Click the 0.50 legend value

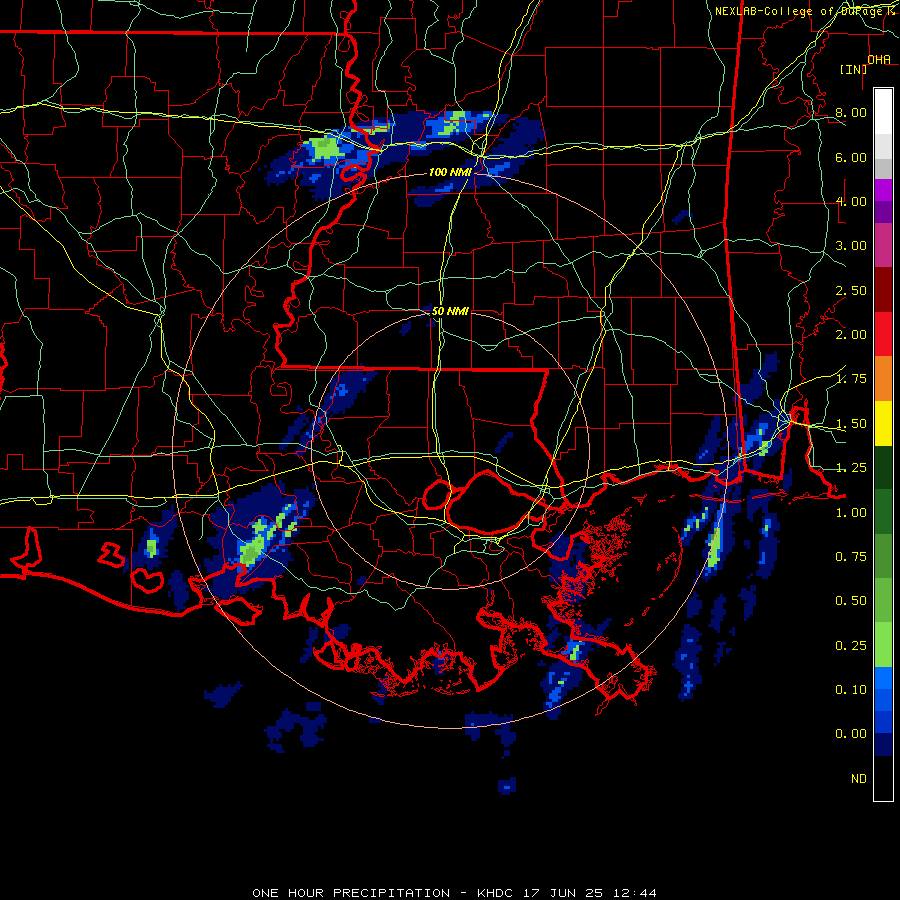tap(851, 601)
